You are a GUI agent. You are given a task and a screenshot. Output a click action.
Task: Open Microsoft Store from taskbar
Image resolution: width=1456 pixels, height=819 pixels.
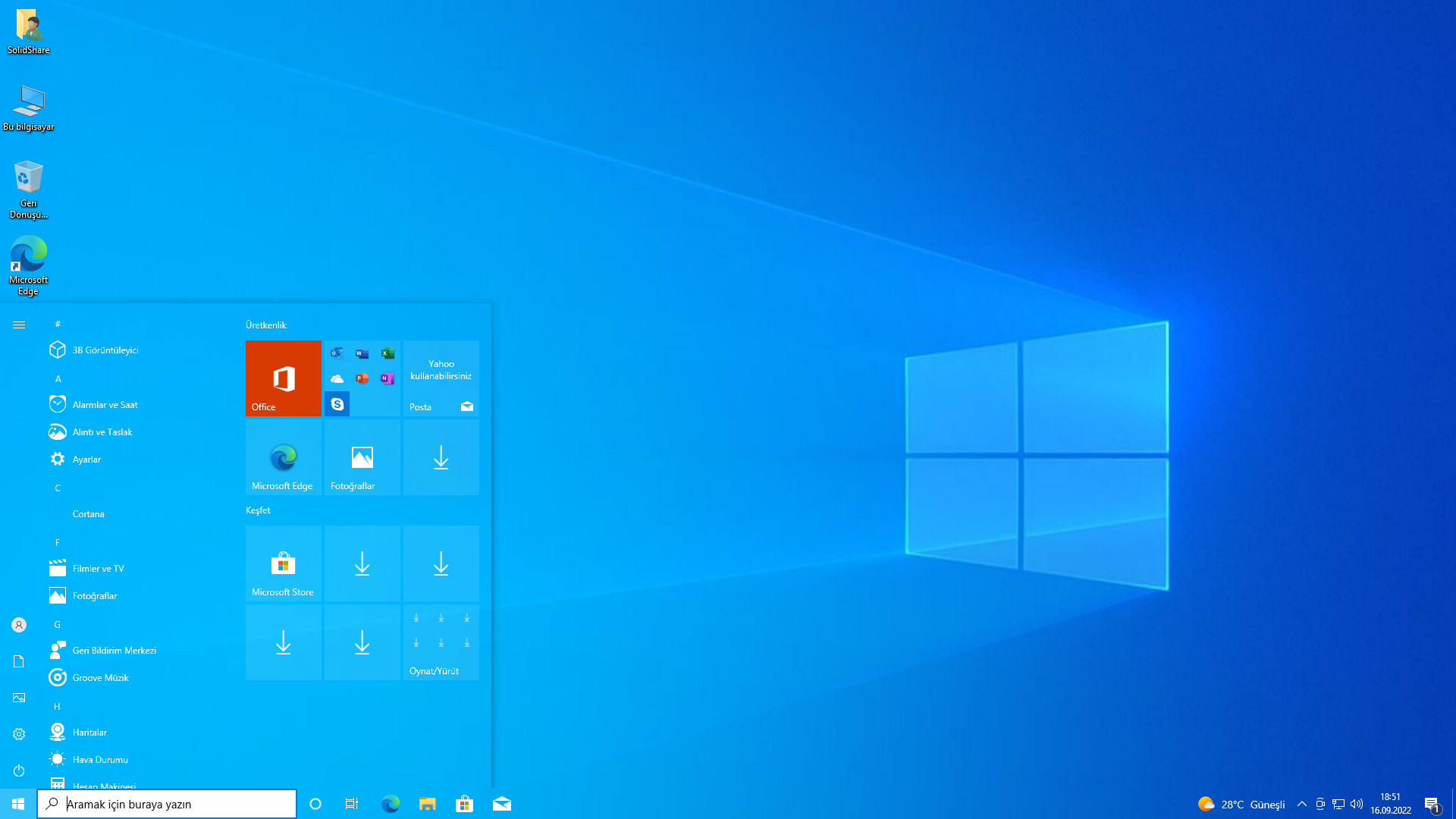coord(464,804)
